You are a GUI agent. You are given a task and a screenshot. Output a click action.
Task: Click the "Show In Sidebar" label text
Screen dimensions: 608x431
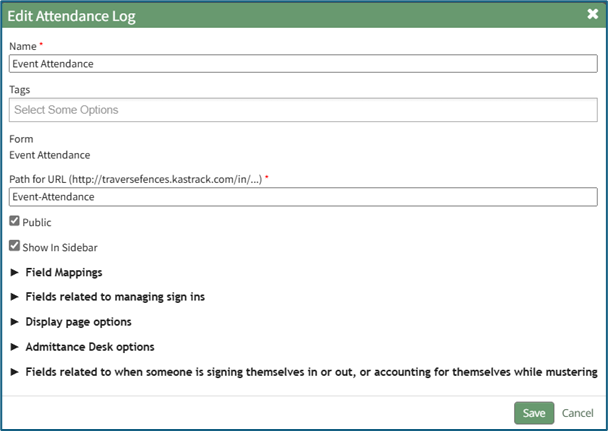pos(59,247)
